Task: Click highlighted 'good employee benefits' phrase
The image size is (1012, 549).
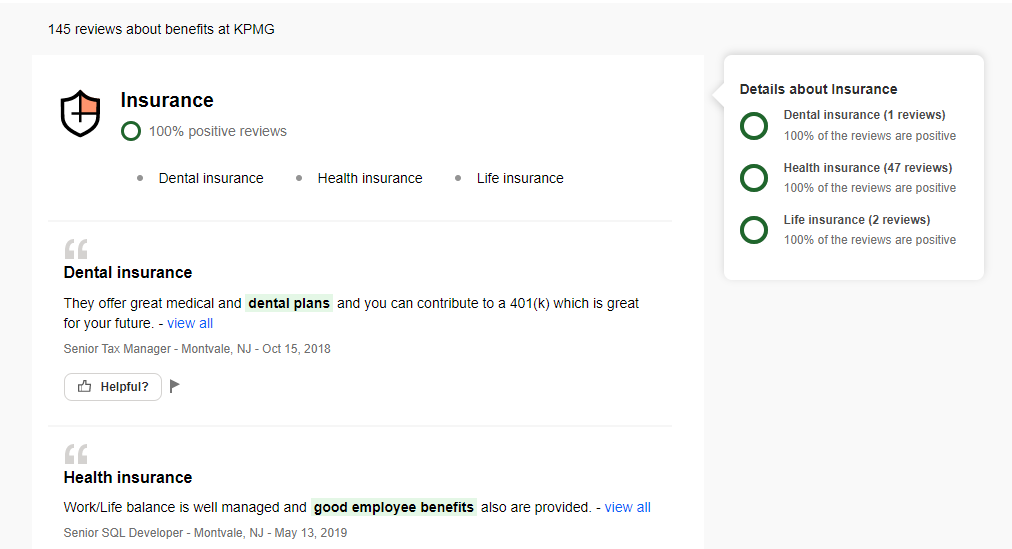Action: pos(394,507)
